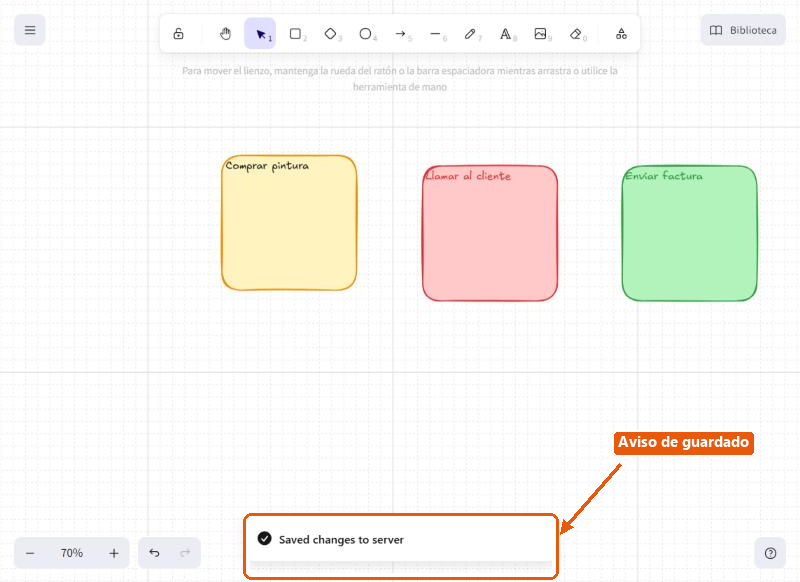800x582 pixels.
Task: Activate the Pencil freedraw tool
Action: (470, 34)
